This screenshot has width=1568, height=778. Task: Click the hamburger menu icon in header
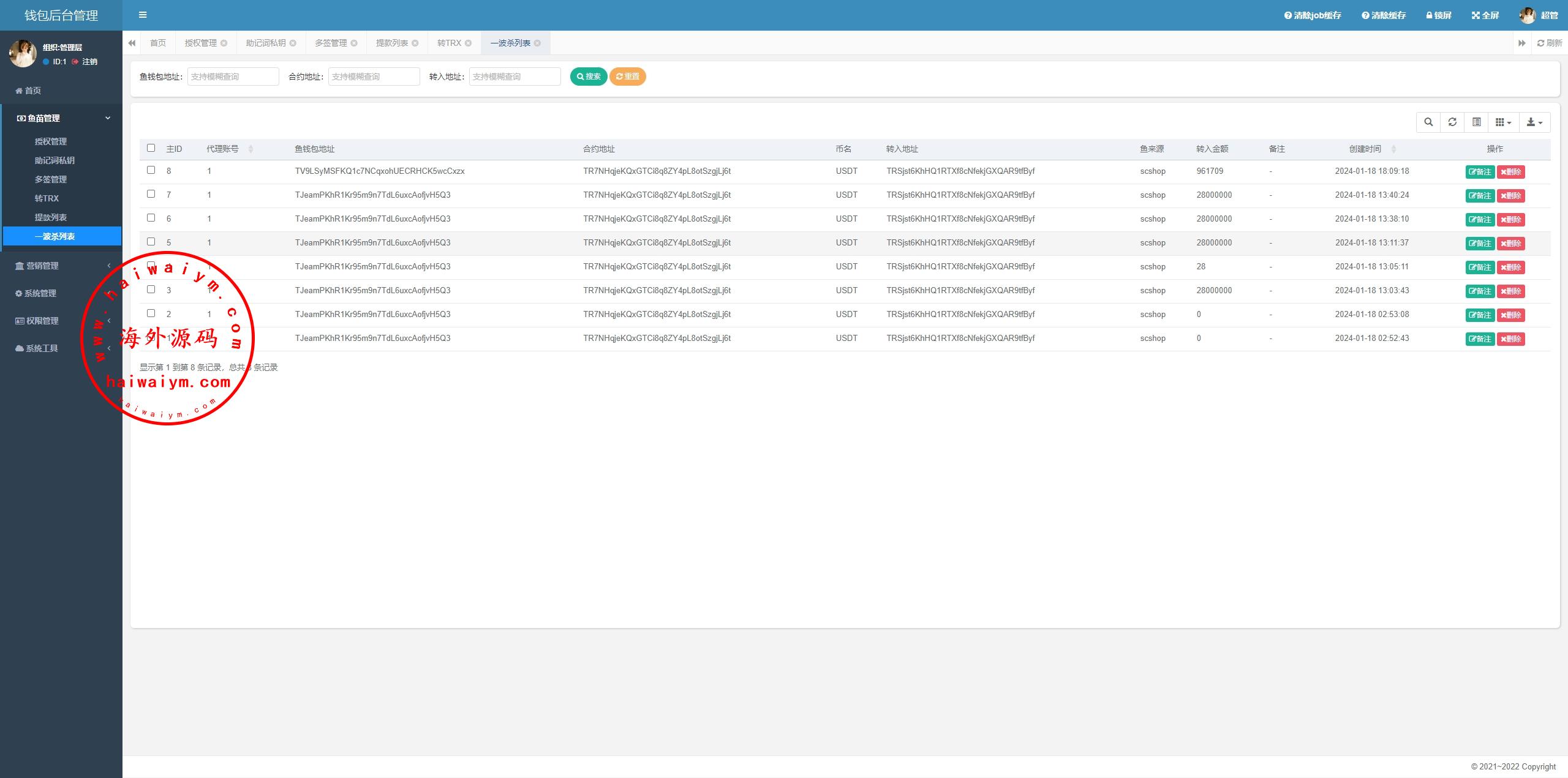click(x=143, y=15)
